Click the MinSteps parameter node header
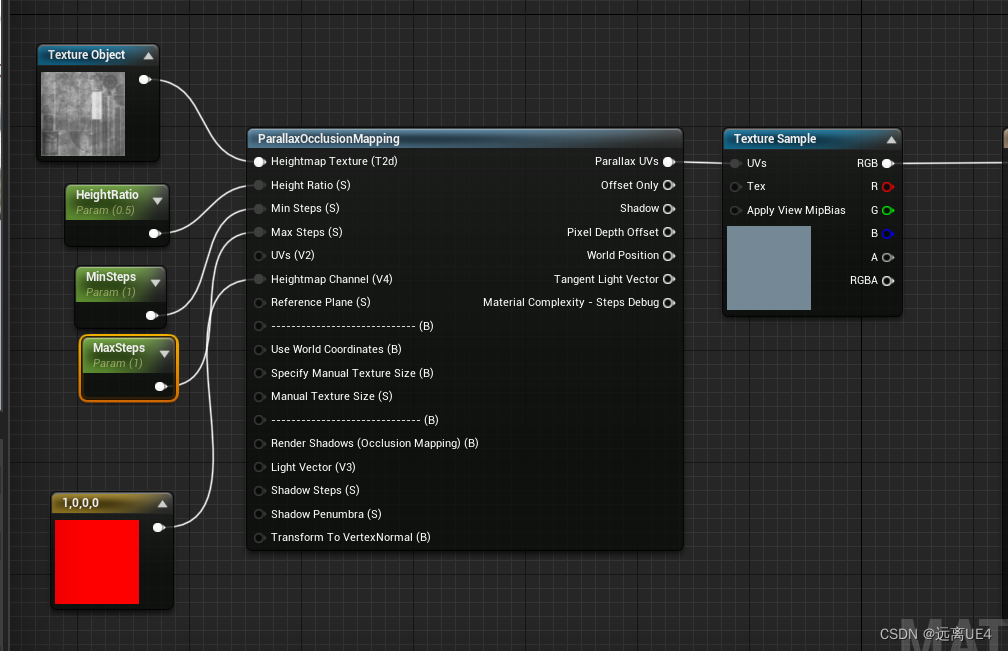This screenshot has height=651, width=1008. (111, 277)
